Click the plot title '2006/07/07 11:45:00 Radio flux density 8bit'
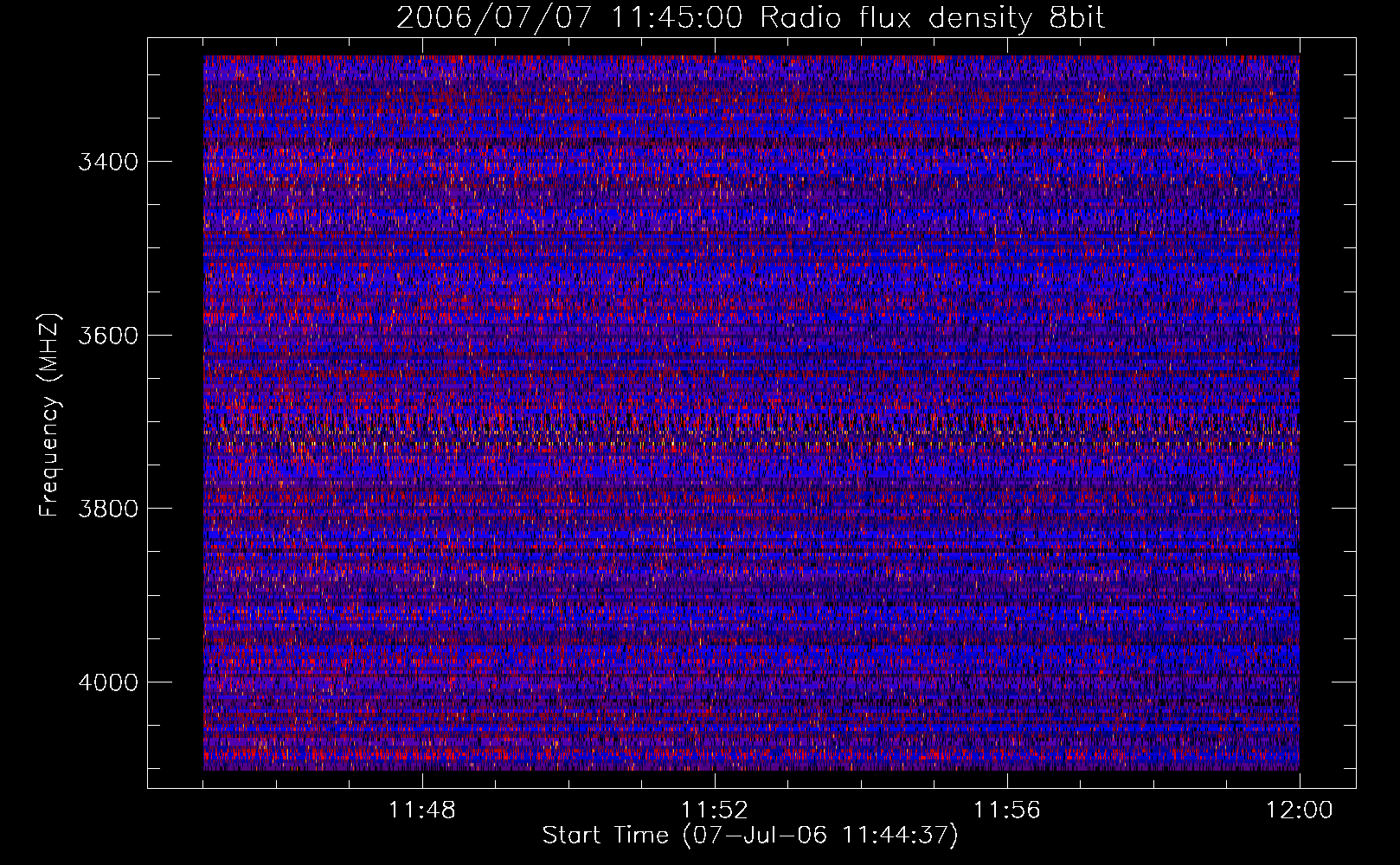Image resolution: width=1400 pixels, height=865 pixels. (750, 17)
